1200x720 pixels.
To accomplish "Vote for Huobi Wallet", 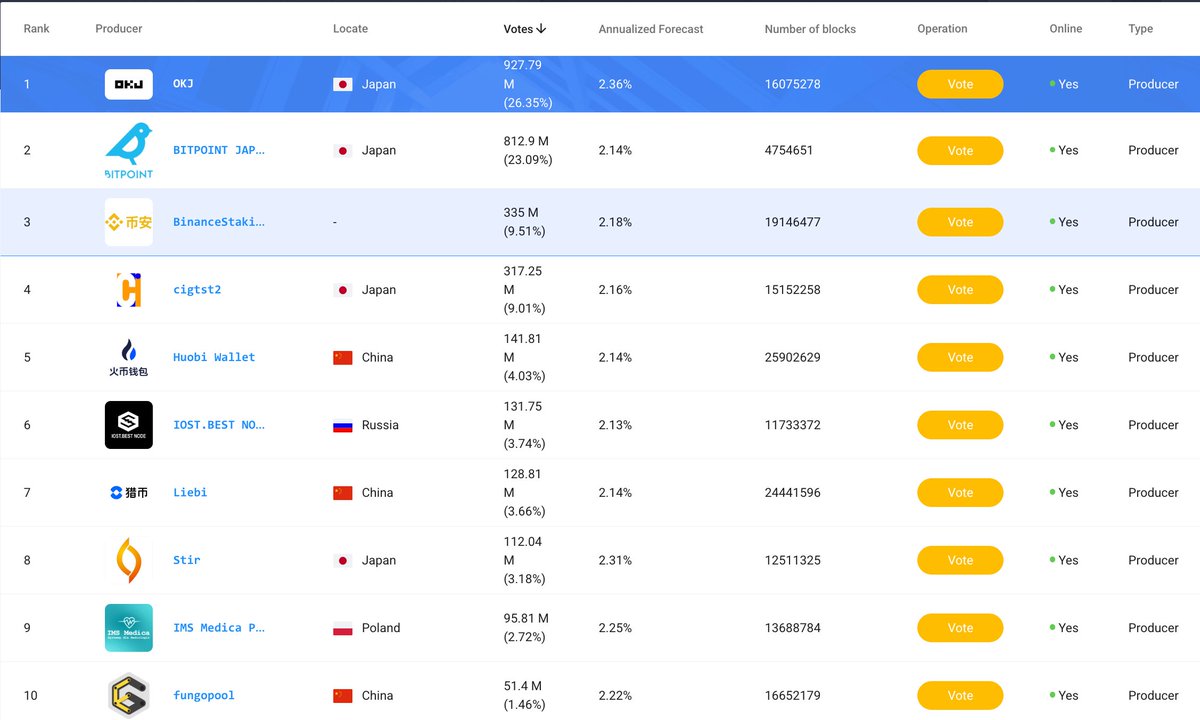I will [x=960, y=357].
